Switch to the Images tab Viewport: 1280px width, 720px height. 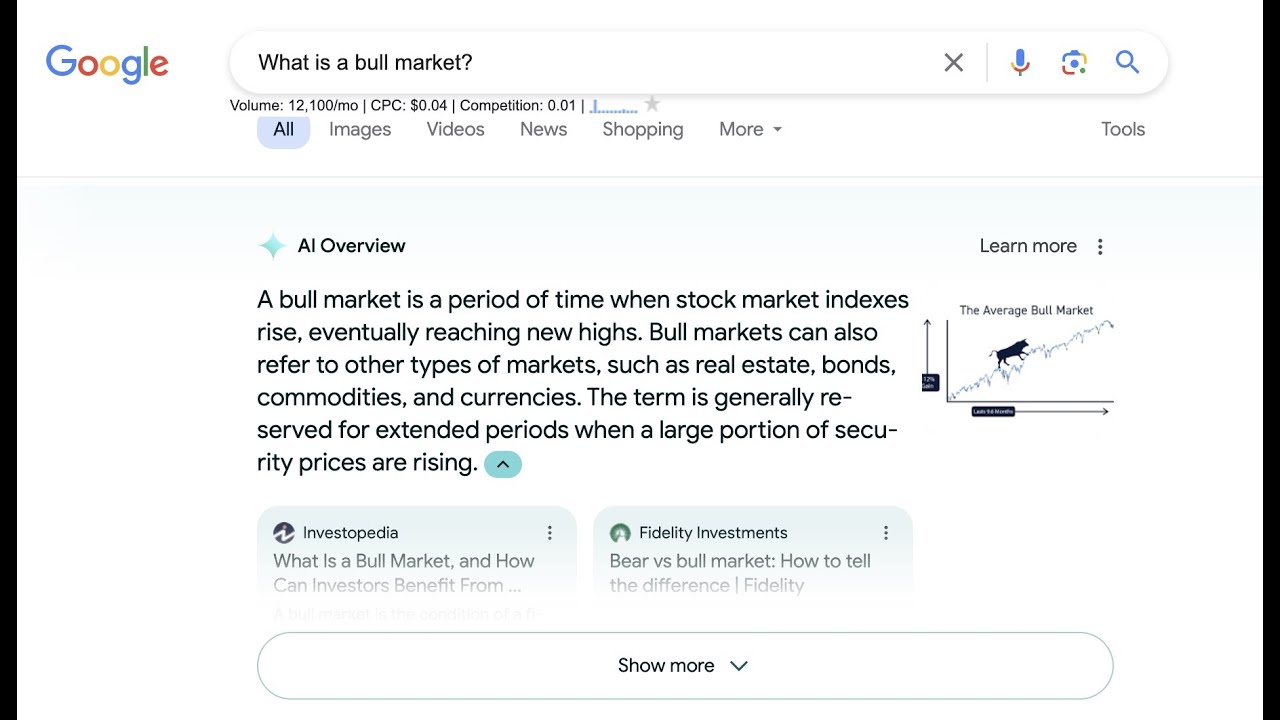(360, 130)
